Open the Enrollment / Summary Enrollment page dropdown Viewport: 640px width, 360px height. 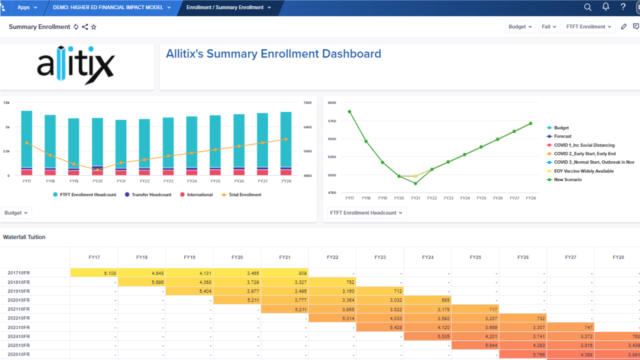[x=229, y=7]
